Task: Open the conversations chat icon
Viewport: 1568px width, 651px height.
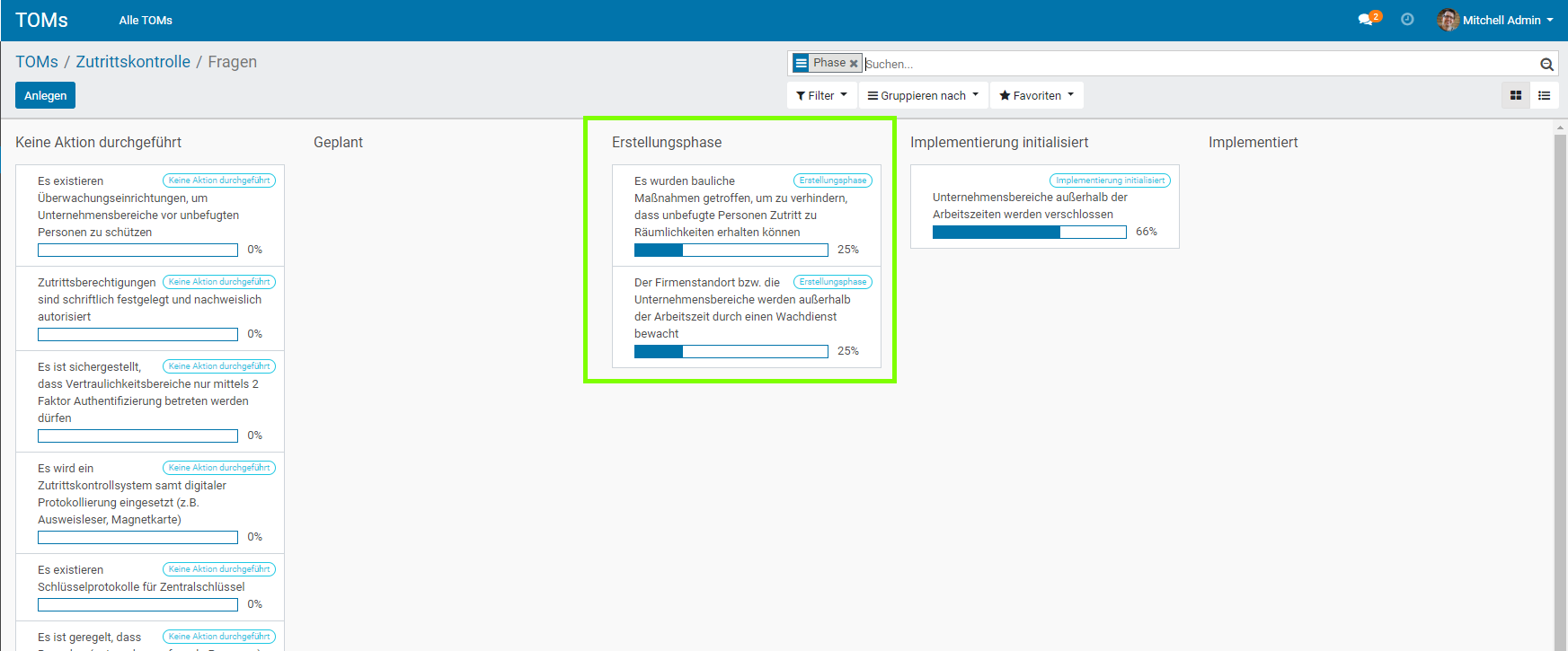Action: pos(1366,20)
